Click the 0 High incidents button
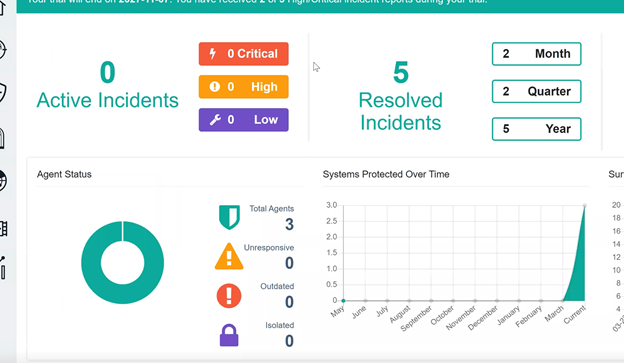The image size is (624, 363). pyautogui.click(x=244, y=87)
